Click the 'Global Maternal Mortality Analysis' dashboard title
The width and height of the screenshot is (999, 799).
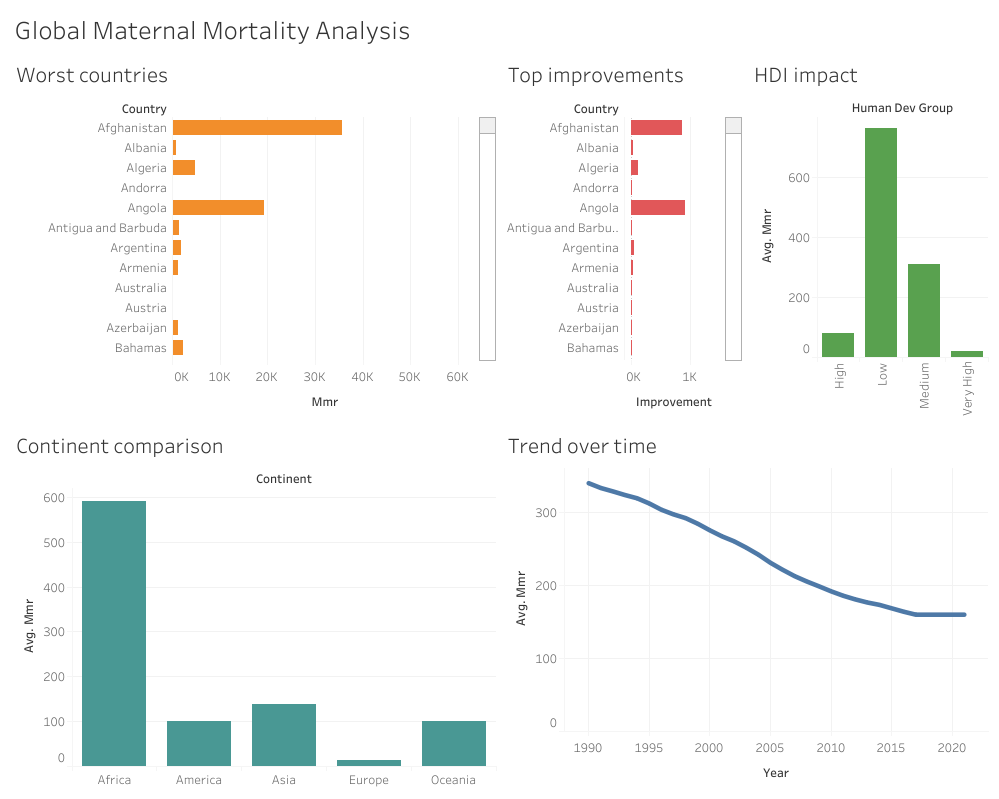212,31
